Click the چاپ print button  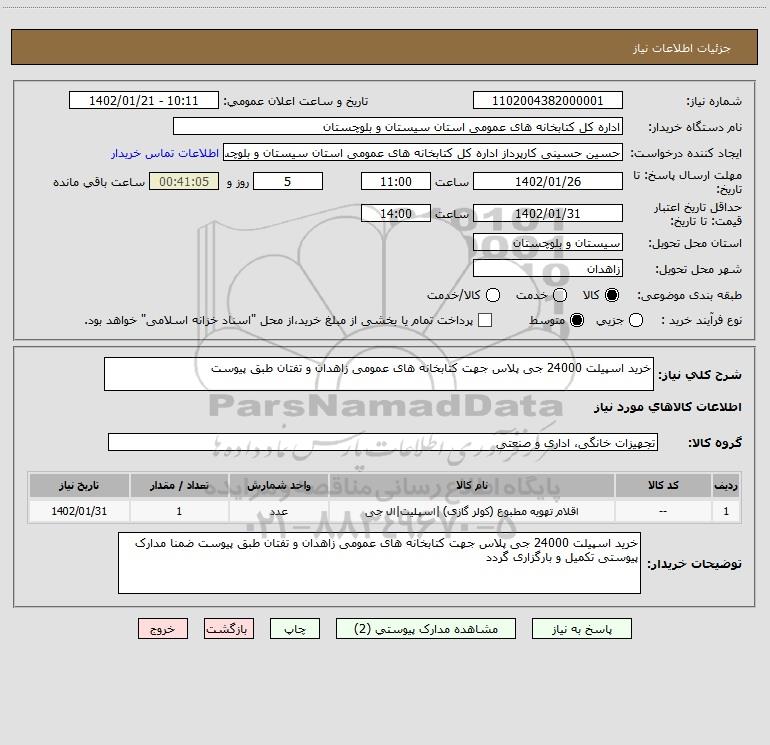coord(295,629)
